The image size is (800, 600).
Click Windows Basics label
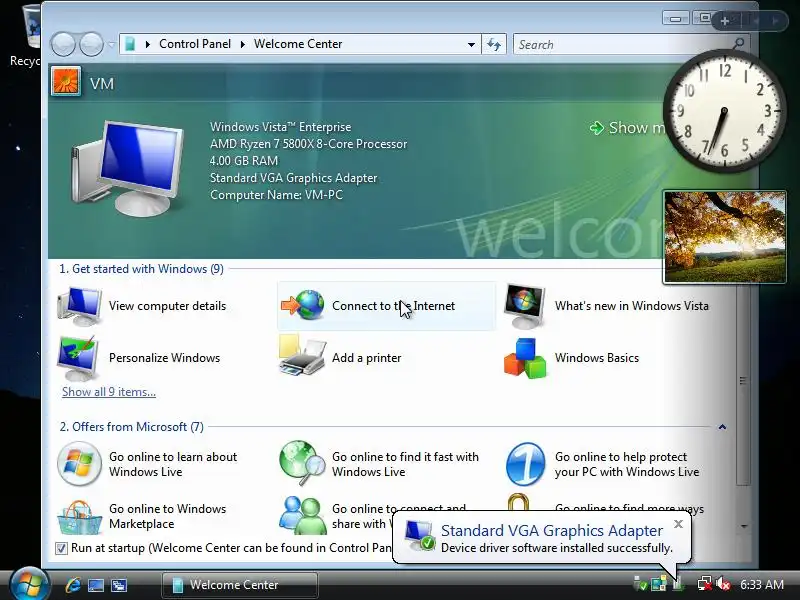tap(597, 358)
